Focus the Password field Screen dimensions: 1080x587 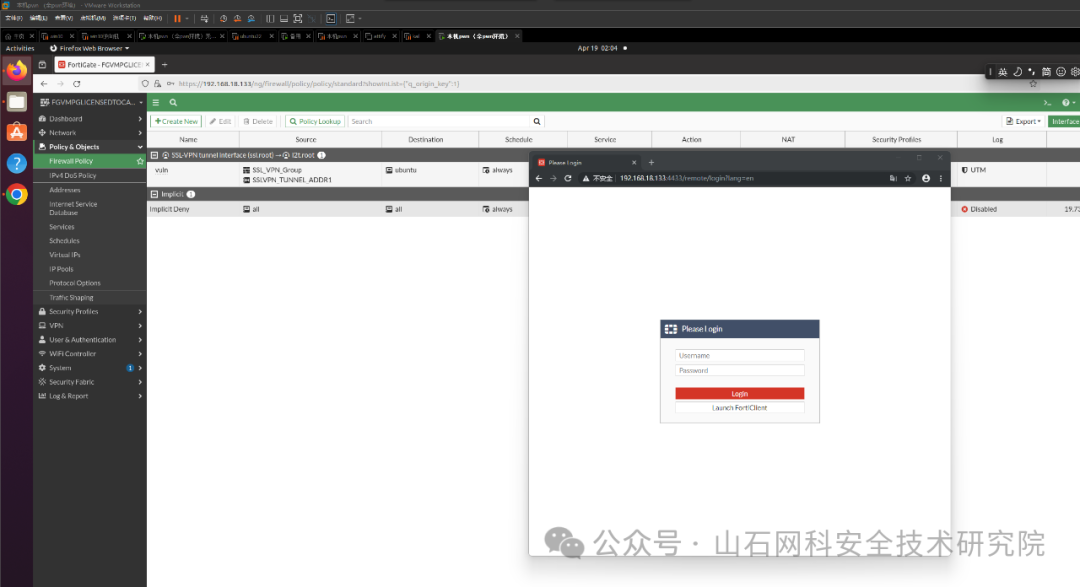[x=740, y=371]
